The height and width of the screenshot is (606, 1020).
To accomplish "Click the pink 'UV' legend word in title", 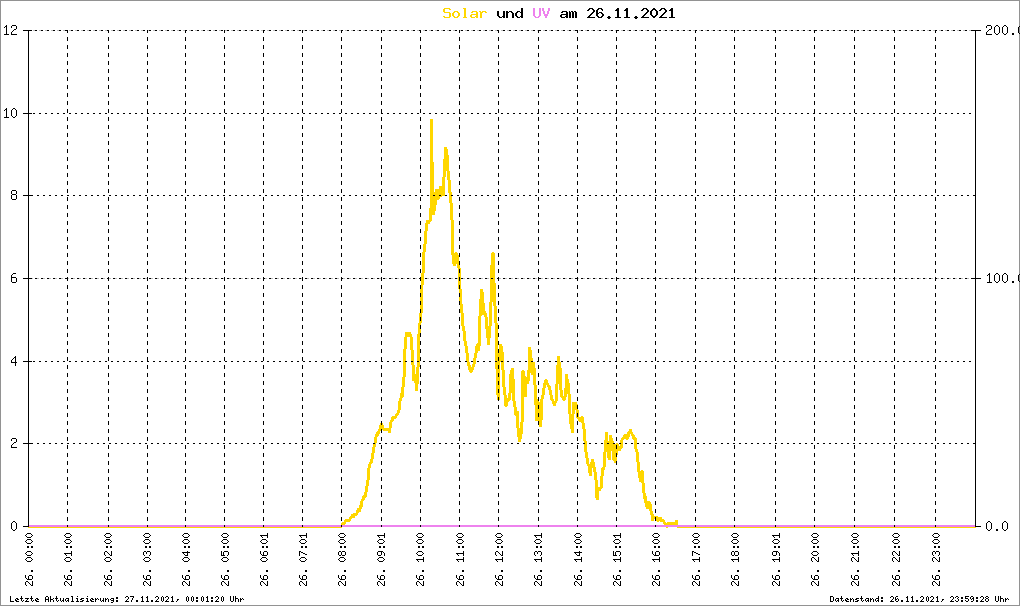I will [541, 13].
